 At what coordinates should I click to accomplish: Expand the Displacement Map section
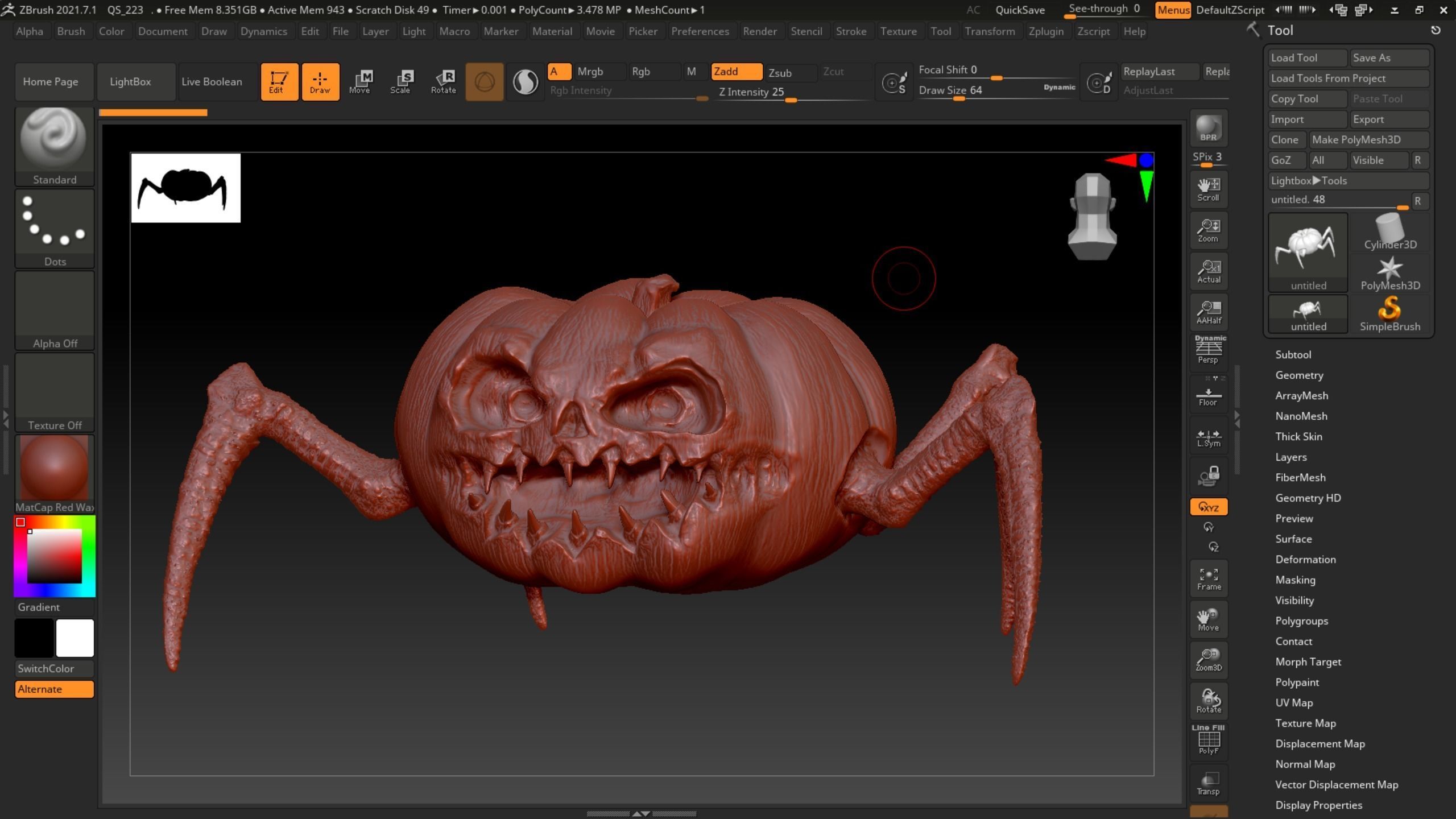pos(1319,743)
